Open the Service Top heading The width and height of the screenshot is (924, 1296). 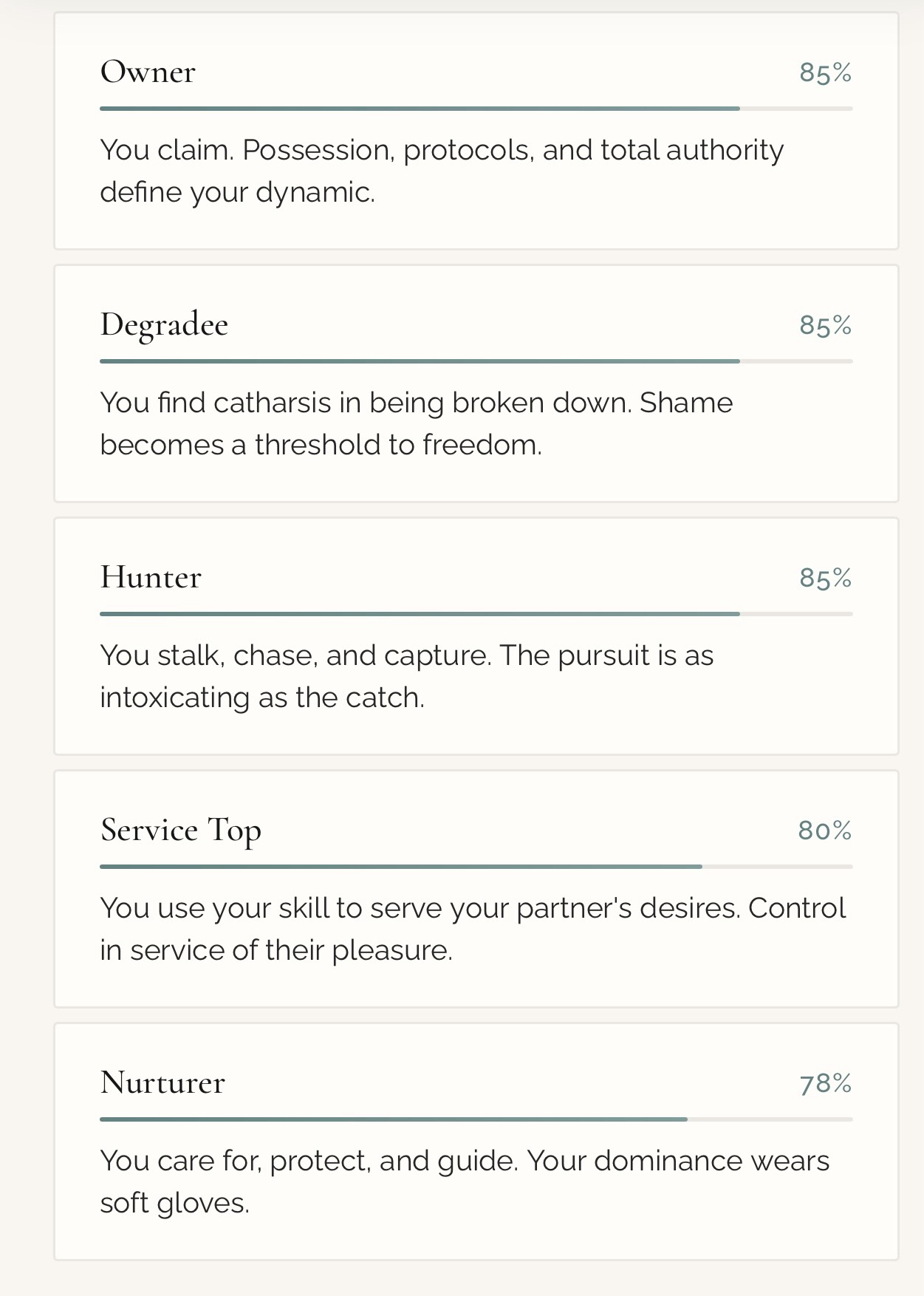point(181,831)
